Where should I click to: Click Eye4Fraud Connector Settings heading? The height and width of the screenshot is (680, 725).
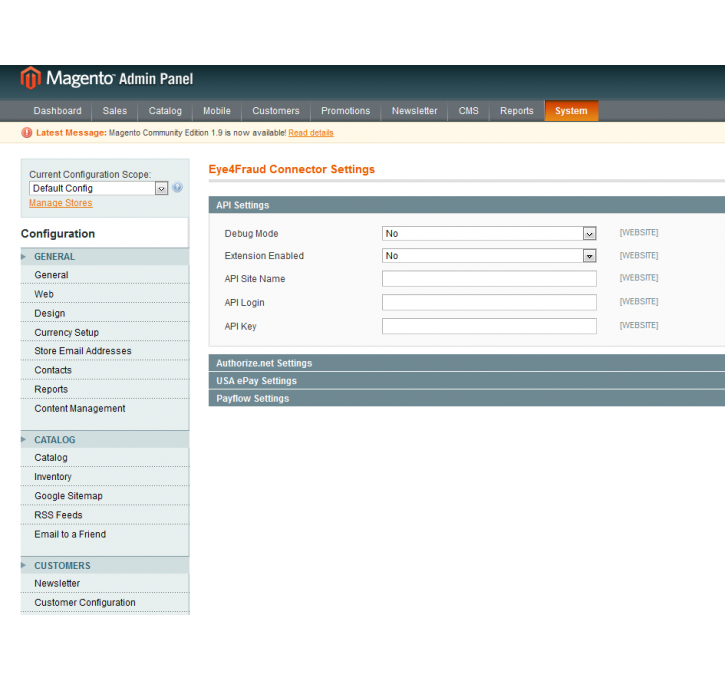[292, 169]
